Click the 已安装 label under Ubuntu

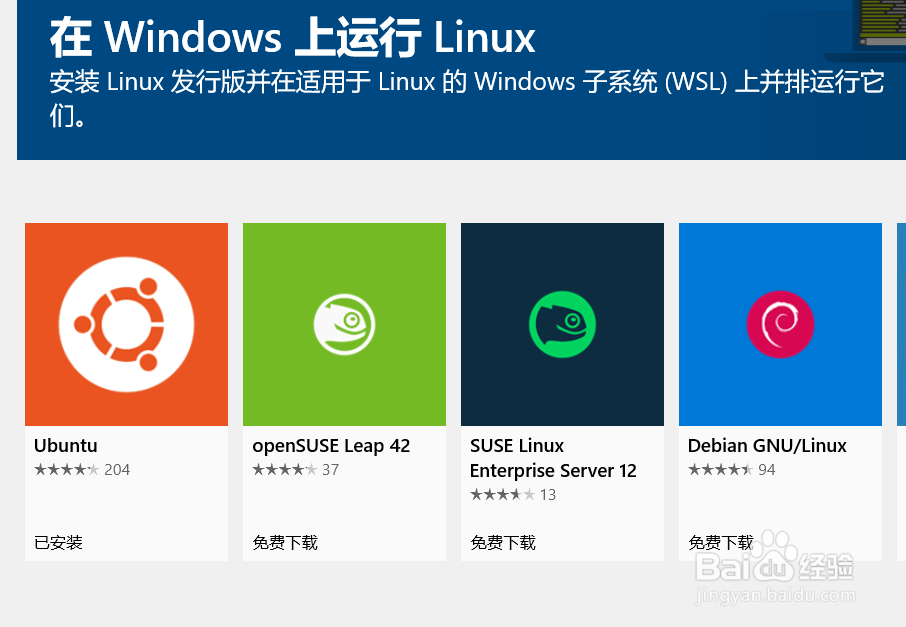click(58, 543)
